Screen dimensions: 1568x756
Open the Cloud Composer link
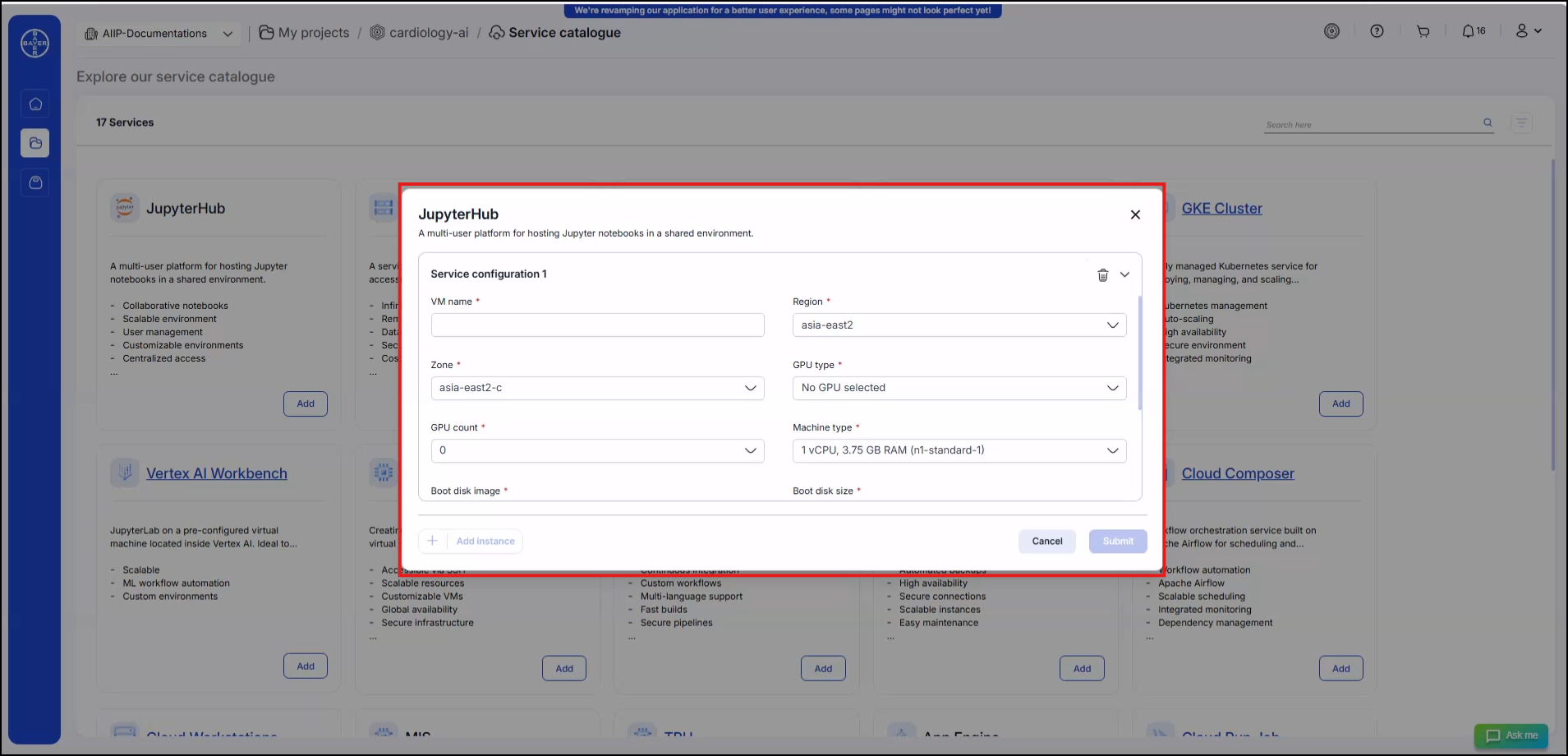[1238, 473]
